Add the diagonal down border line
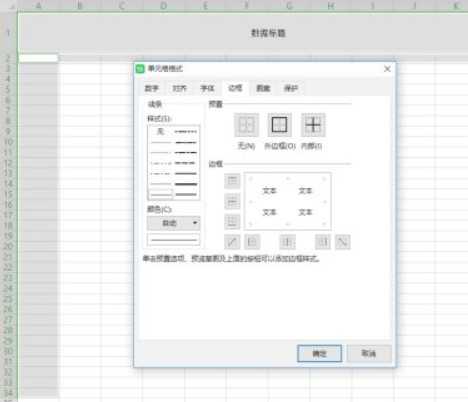 pos(343,242)
